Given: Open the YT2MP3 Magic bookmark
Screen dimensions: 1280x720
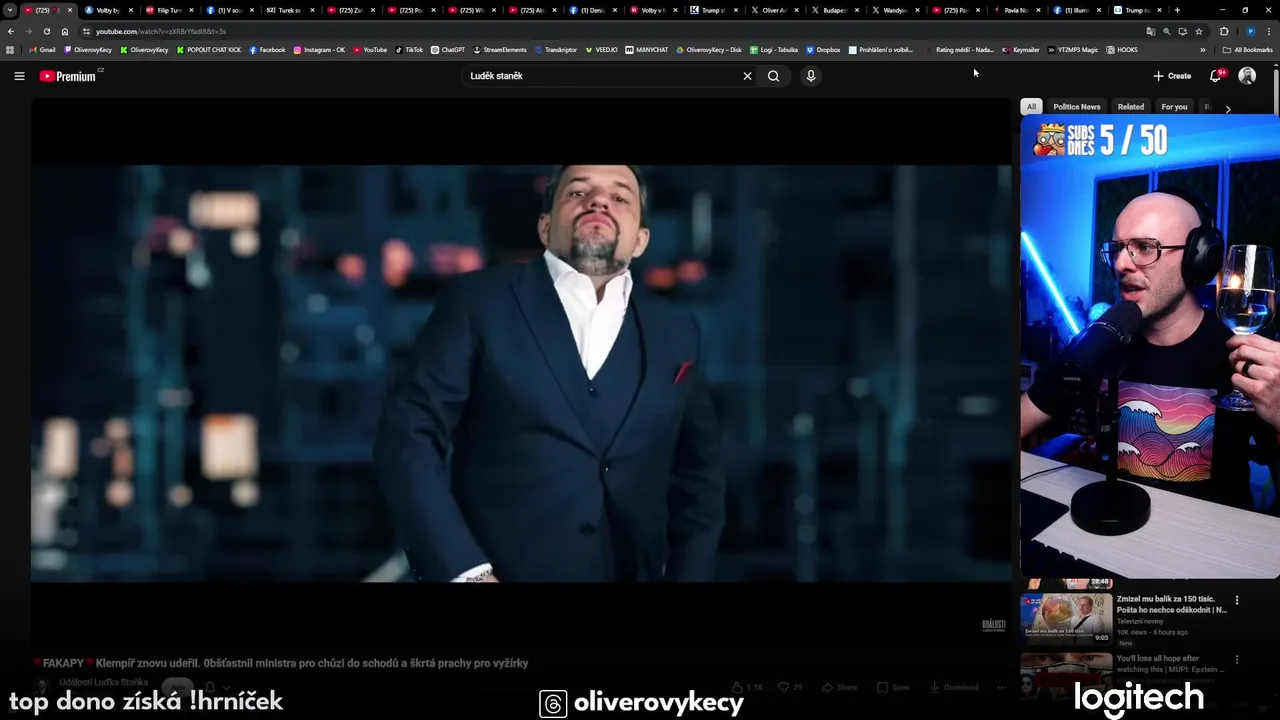Looking at the screenshot, I should point(1073,49).
